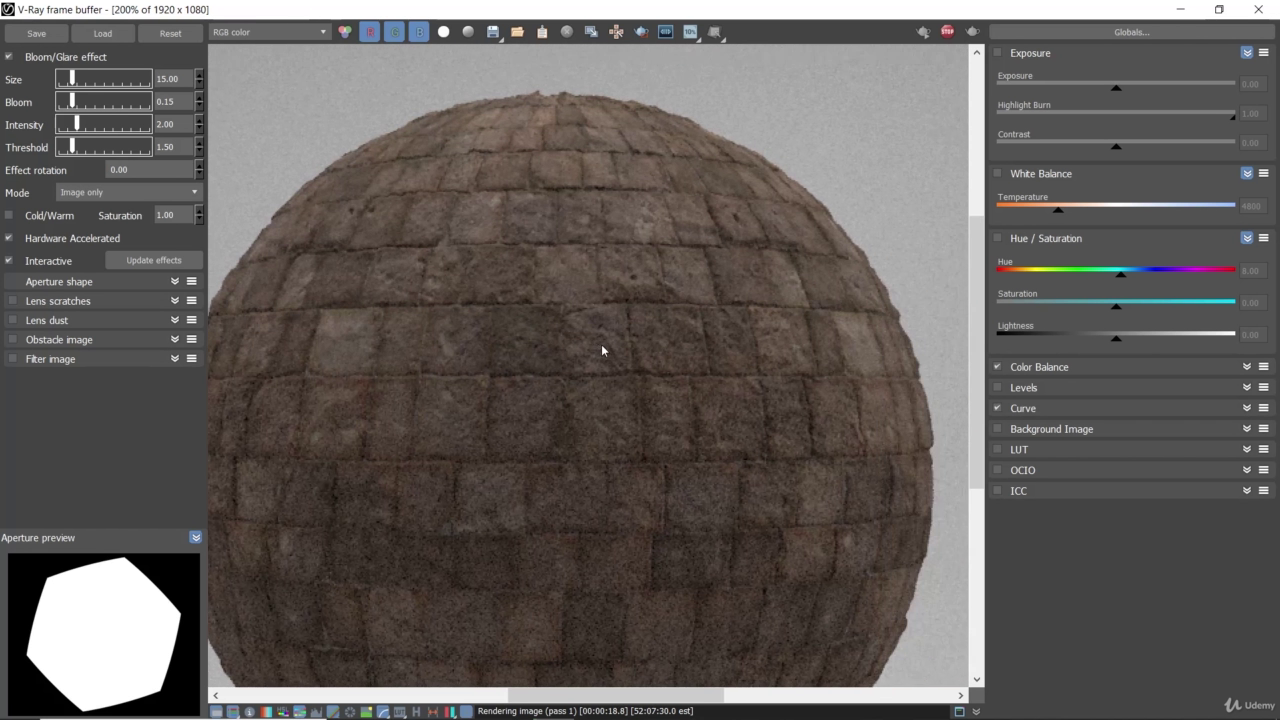1280x720 pixels.
Task: Switch to RGB channels view icon
Action: click(x=345, y=32)
